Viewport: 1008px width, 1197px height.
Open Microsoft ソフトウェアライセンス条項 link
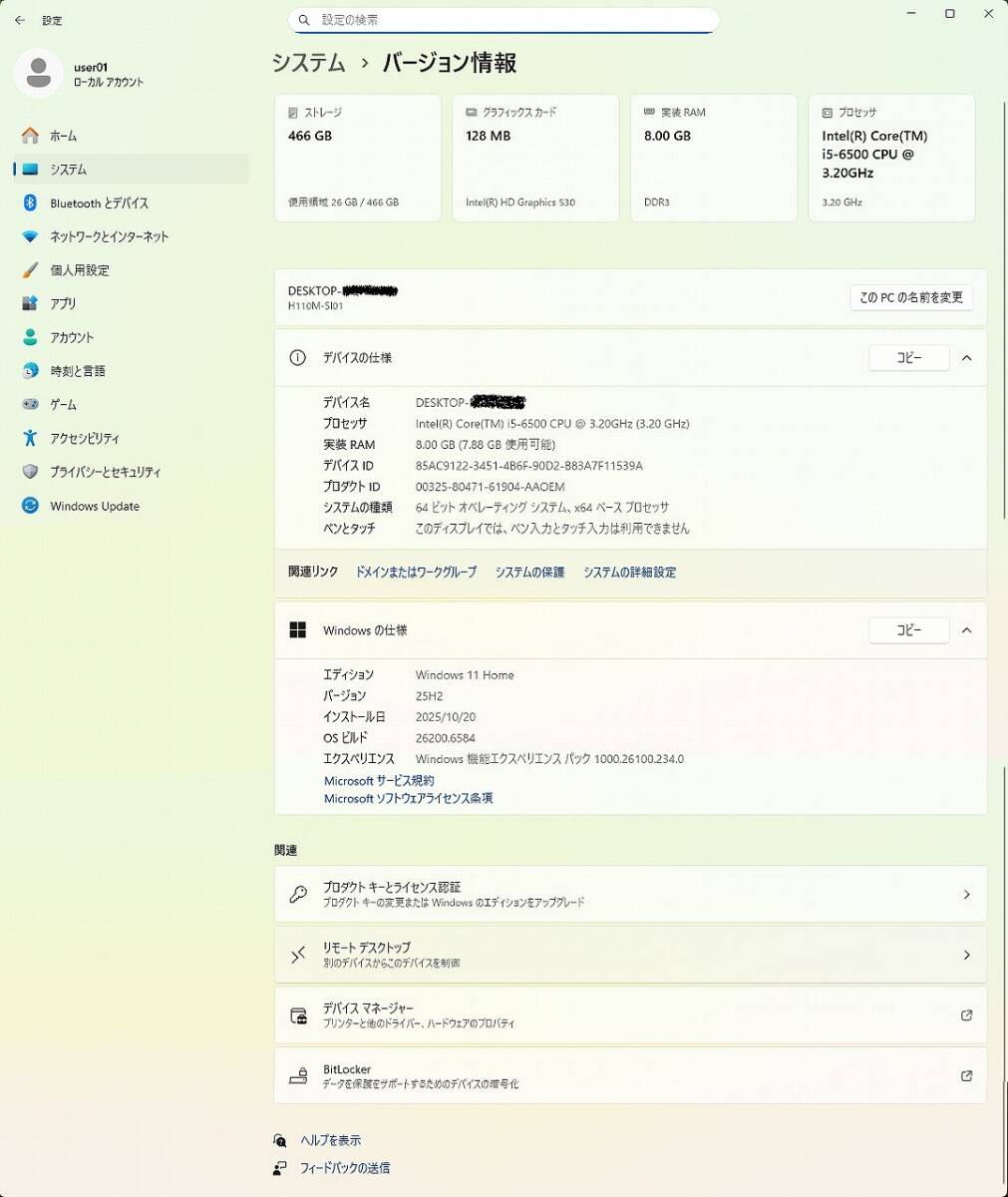pyautogui.click(x=408, y=799)
